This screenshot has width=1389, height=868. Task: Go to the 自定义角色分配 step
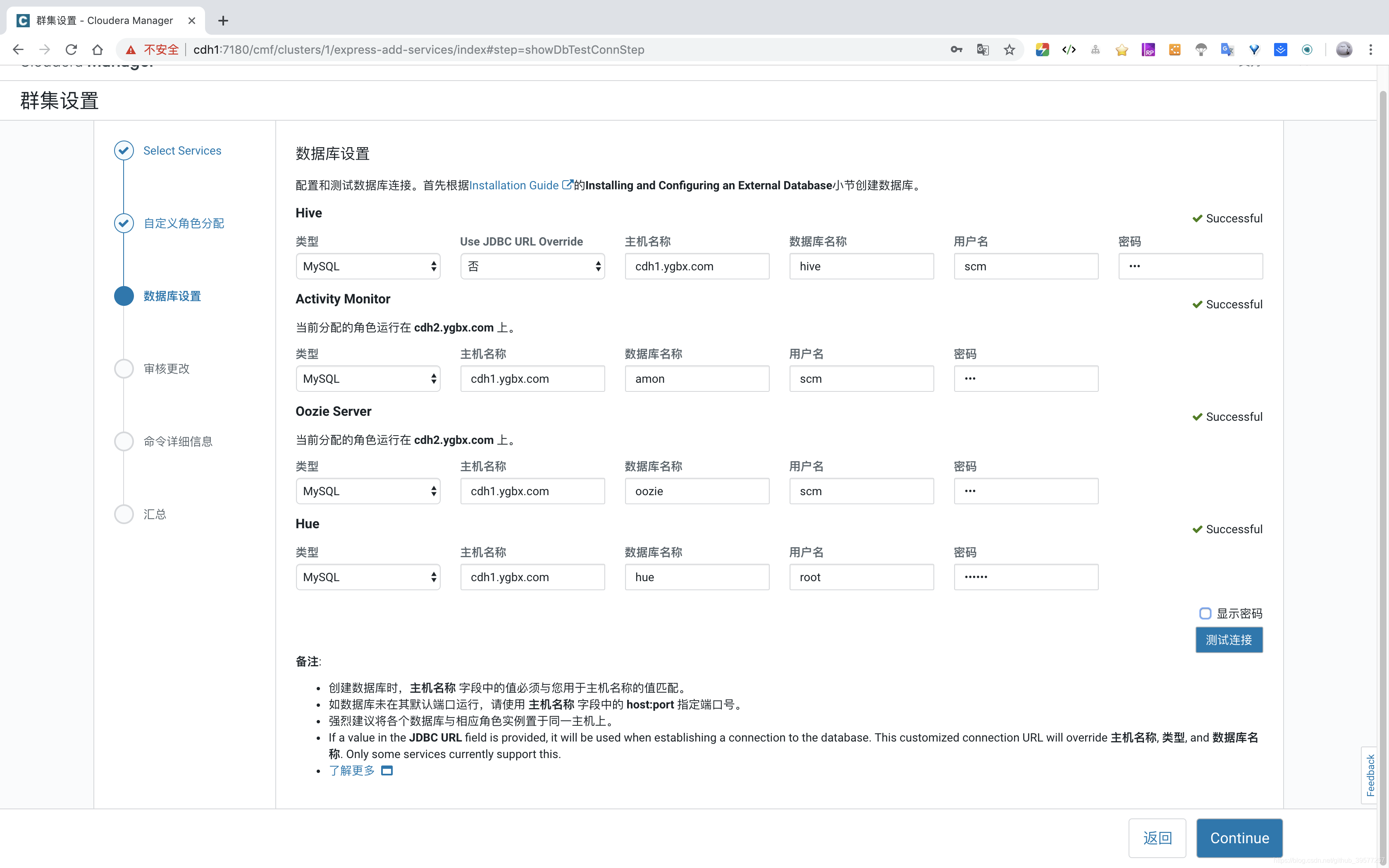[184, 223]
